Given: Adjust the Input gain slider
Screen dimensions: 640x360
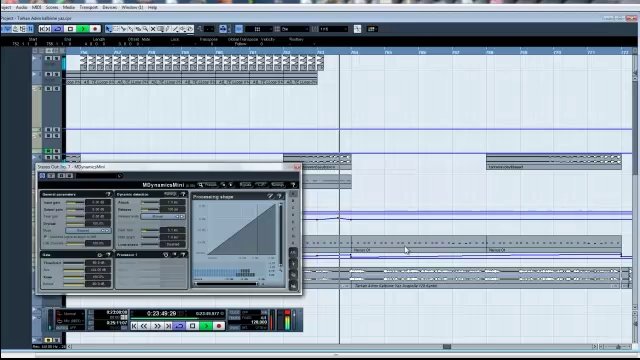Looking at the screenshot, I should 75,202.
